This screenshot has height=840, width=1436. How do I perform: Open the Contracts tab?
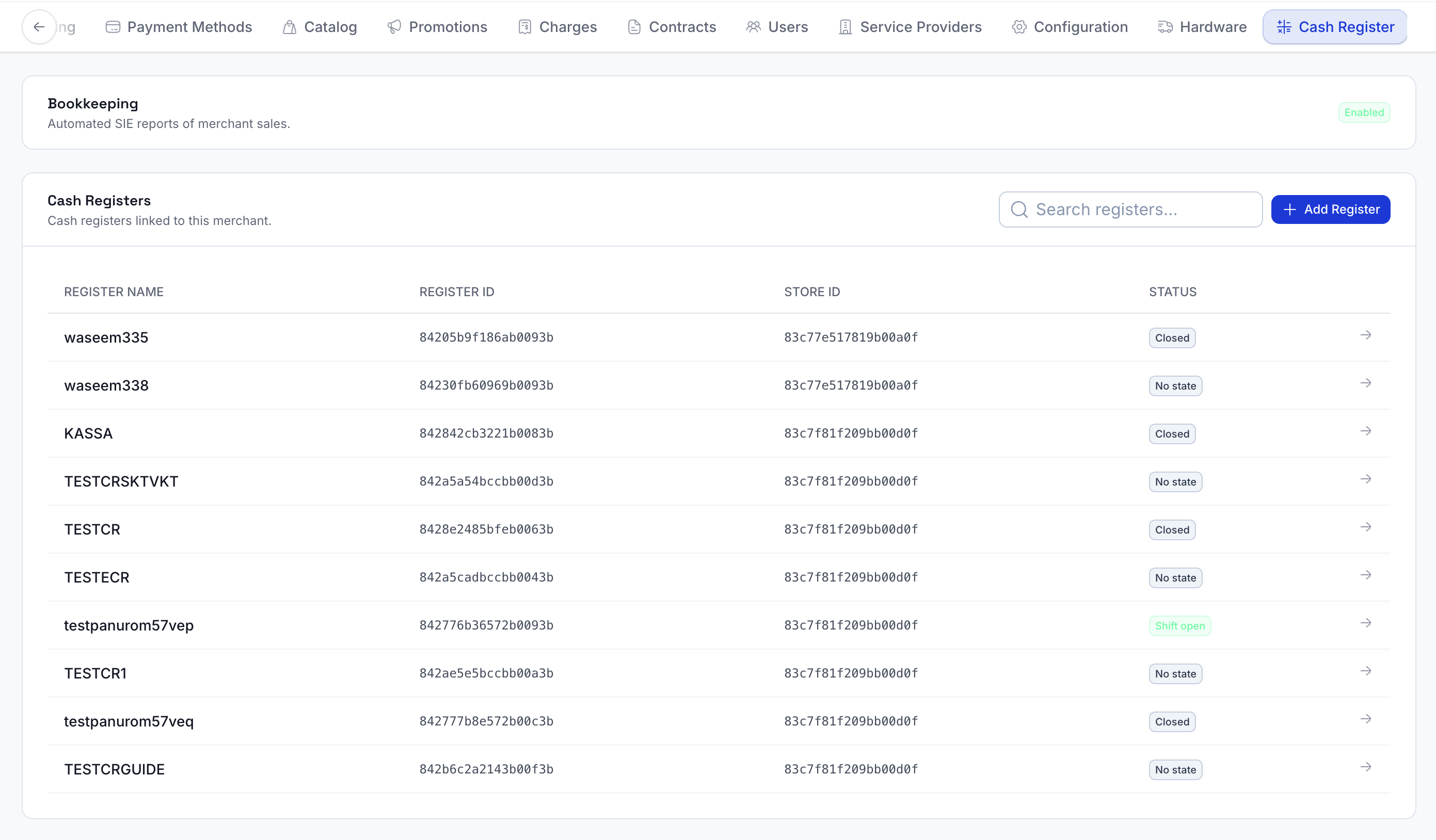tap(671, 27)
